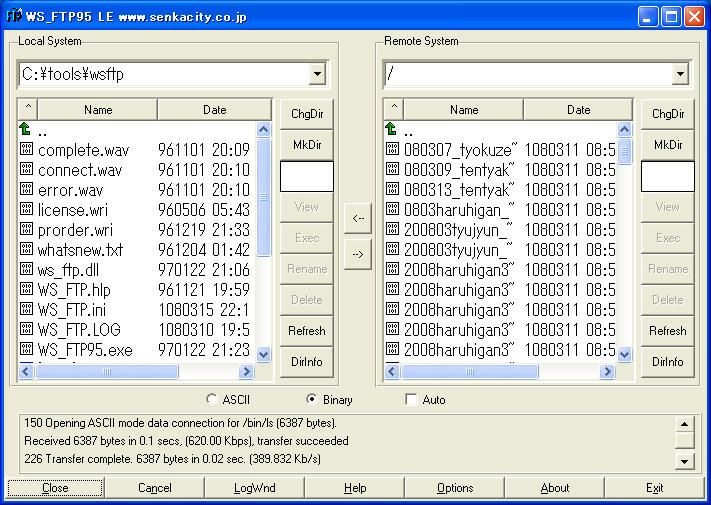Click the local list scroll left arrow
Viewport: 711px width, 505px height.
point(26,372)
